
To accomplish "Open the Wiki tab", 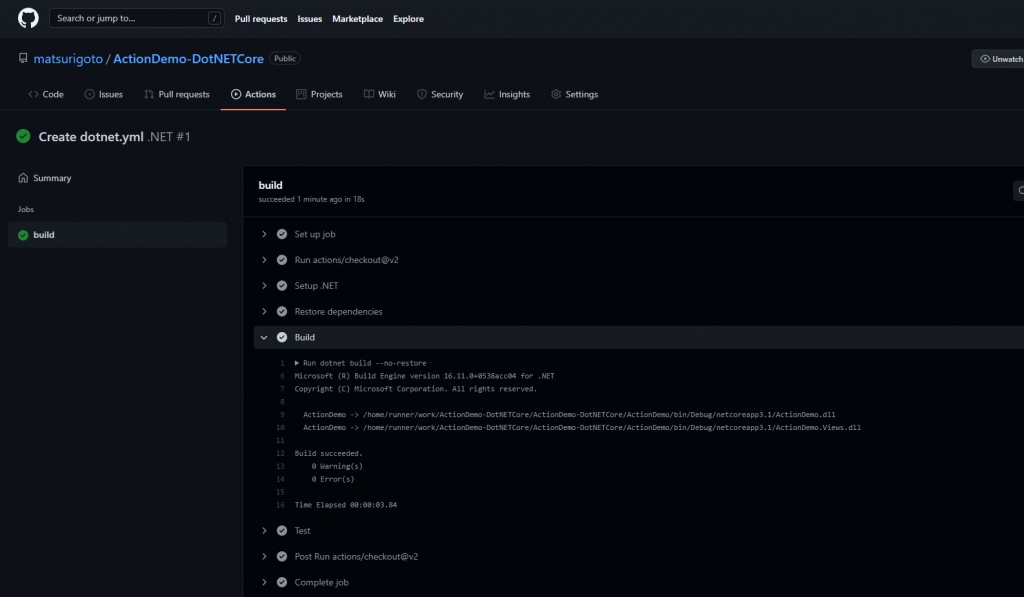I will (x=379, y=94).
